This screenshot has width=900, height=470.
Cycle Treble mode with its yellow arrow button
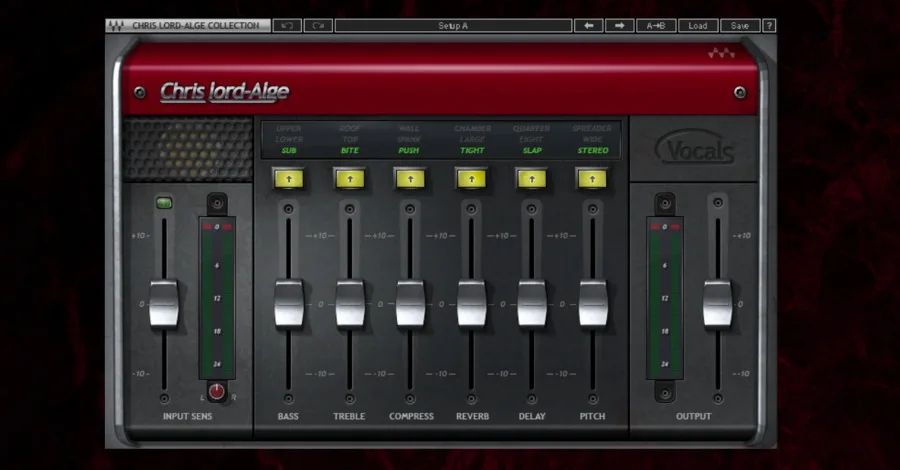[350, 179]
